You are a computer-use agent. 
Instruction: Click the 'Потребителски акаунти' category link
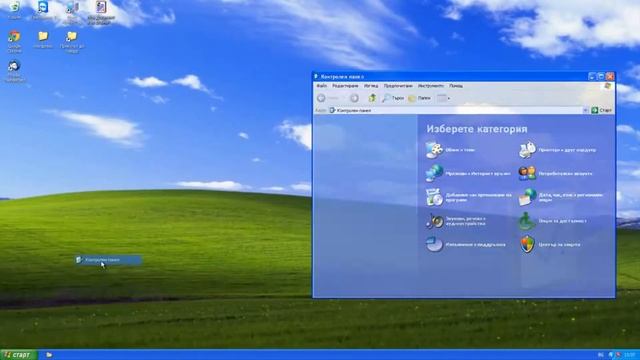point(565,173)
